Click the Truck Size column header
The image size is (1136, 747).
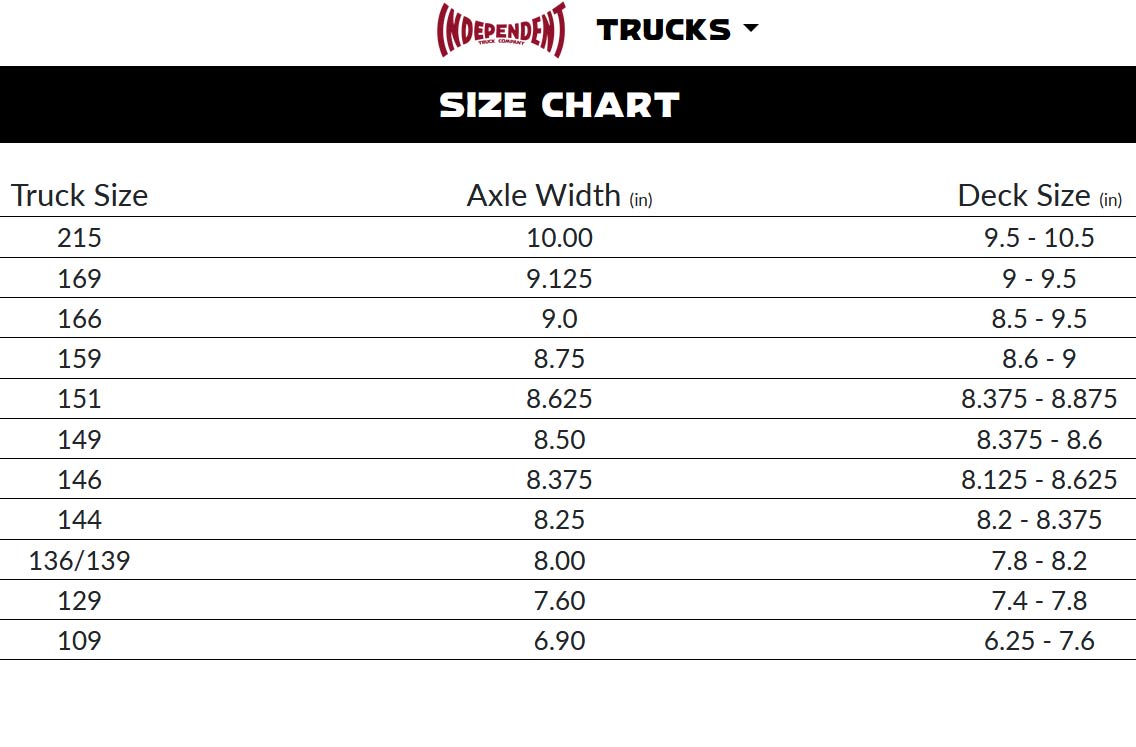(x=80, y=195)
